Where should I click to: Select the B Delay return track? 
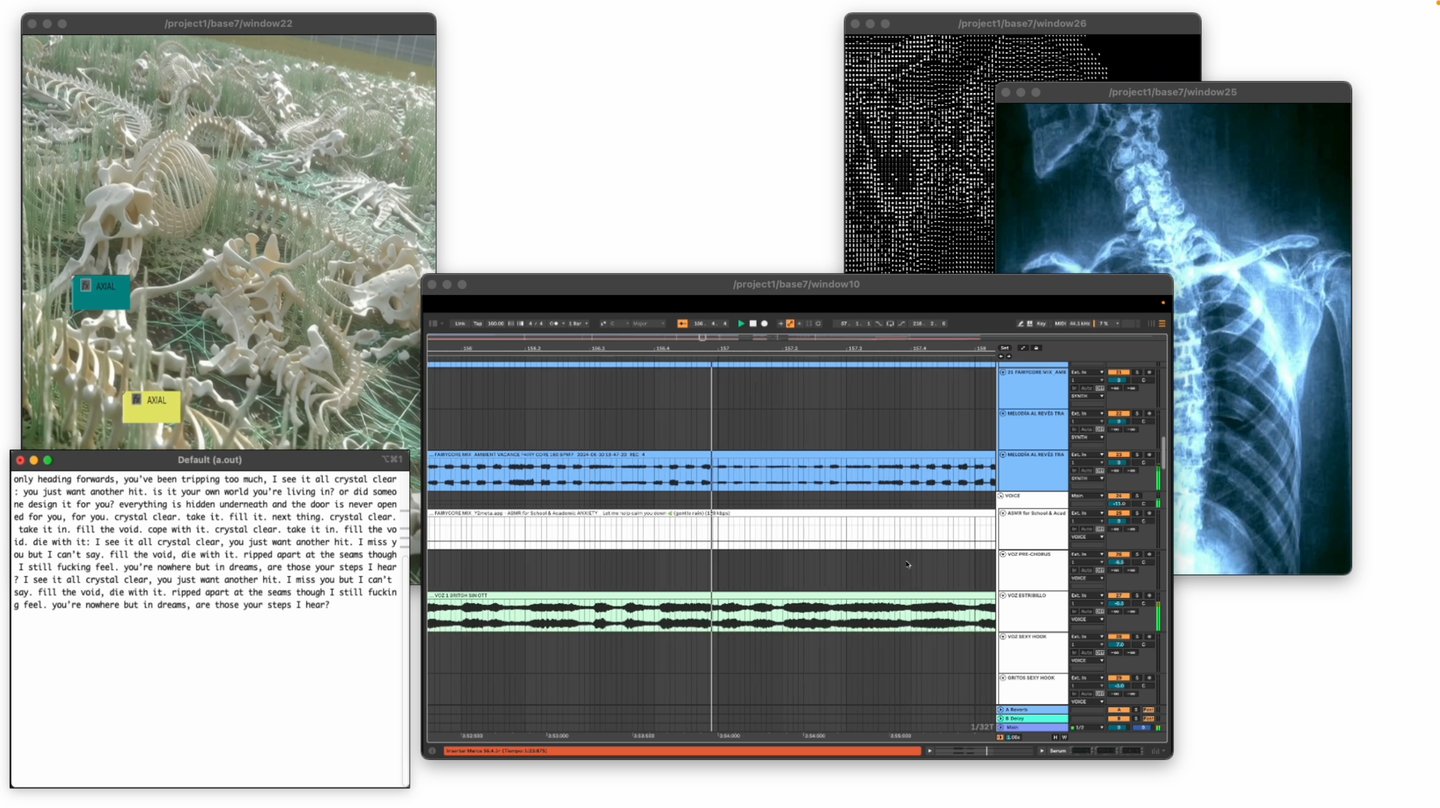[1034, 719]
